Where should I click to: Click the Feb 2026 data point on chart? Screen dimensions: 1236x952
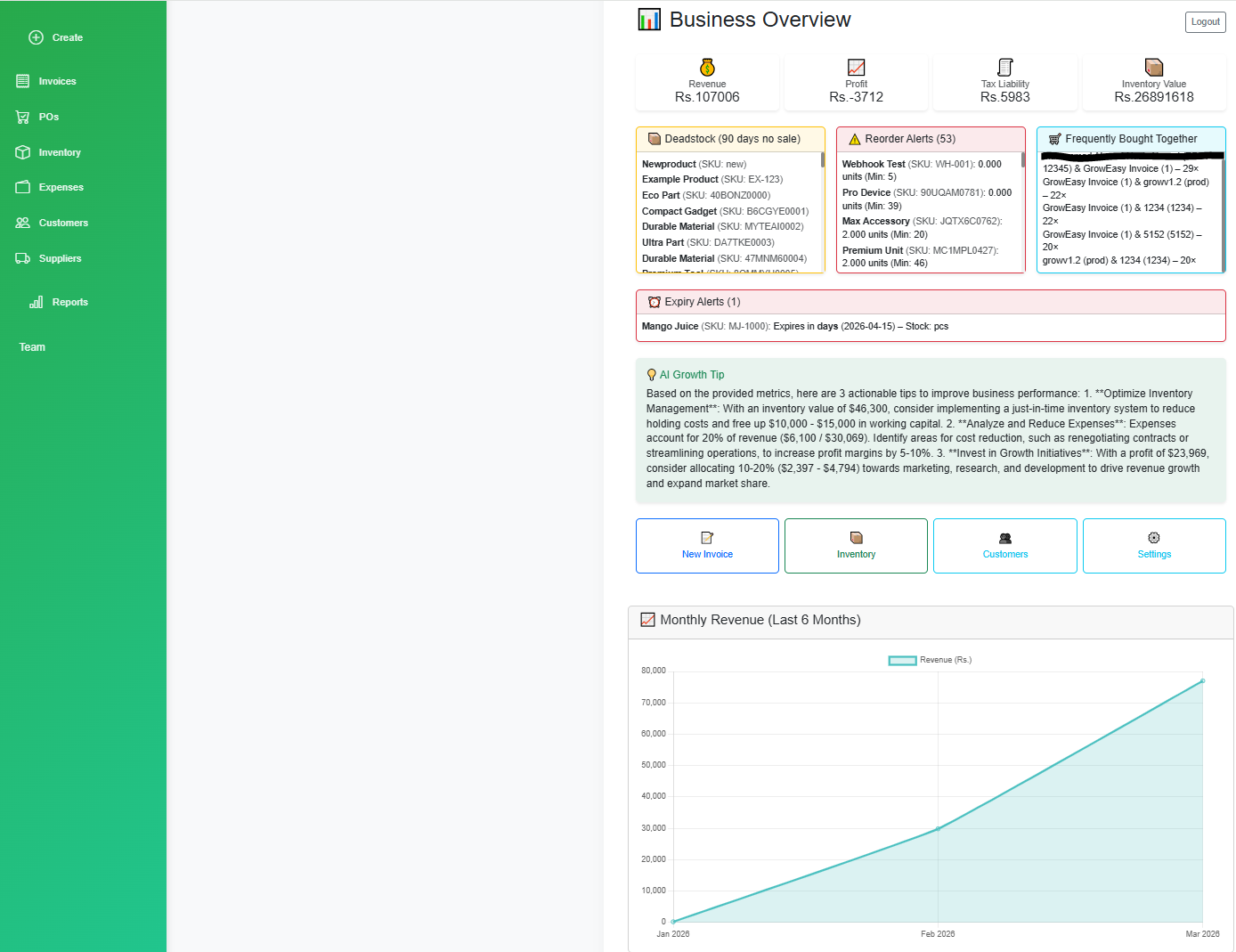point(938,829)
